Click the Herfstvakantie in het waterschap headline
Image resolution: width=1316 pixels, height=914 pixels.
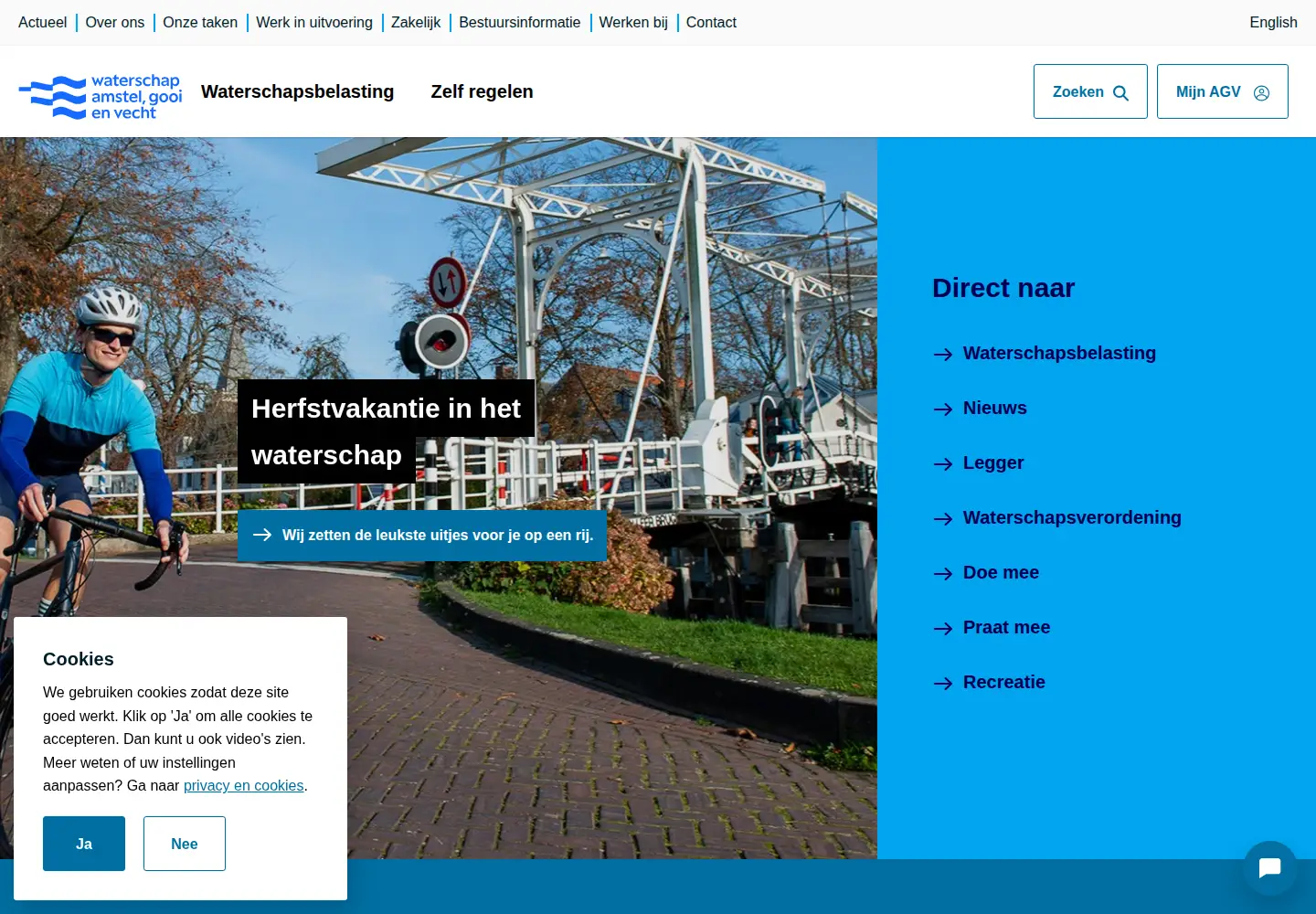386,431
